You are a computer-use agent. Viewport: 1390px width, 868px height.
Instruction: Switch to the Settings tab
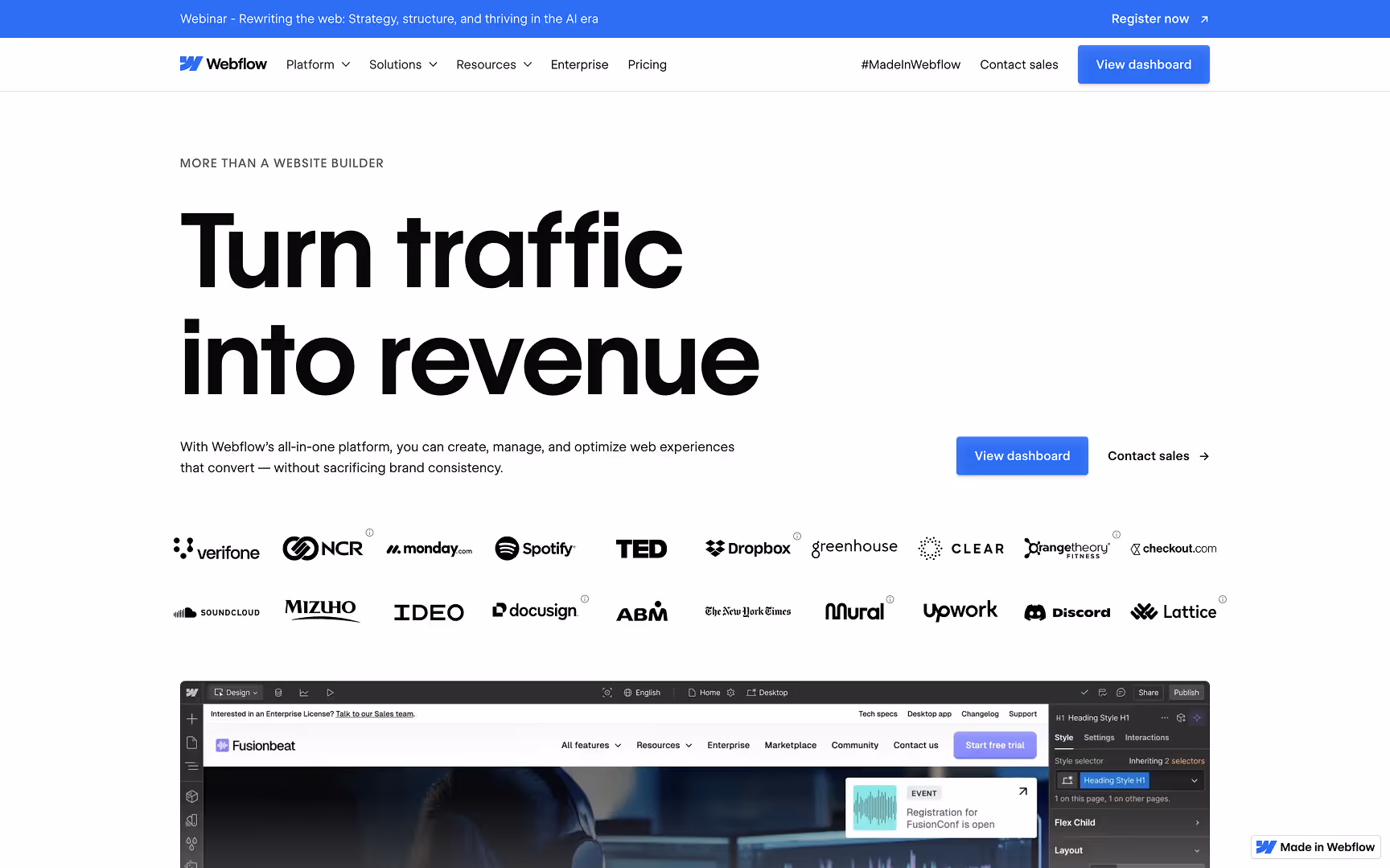tap(1099, 738)
